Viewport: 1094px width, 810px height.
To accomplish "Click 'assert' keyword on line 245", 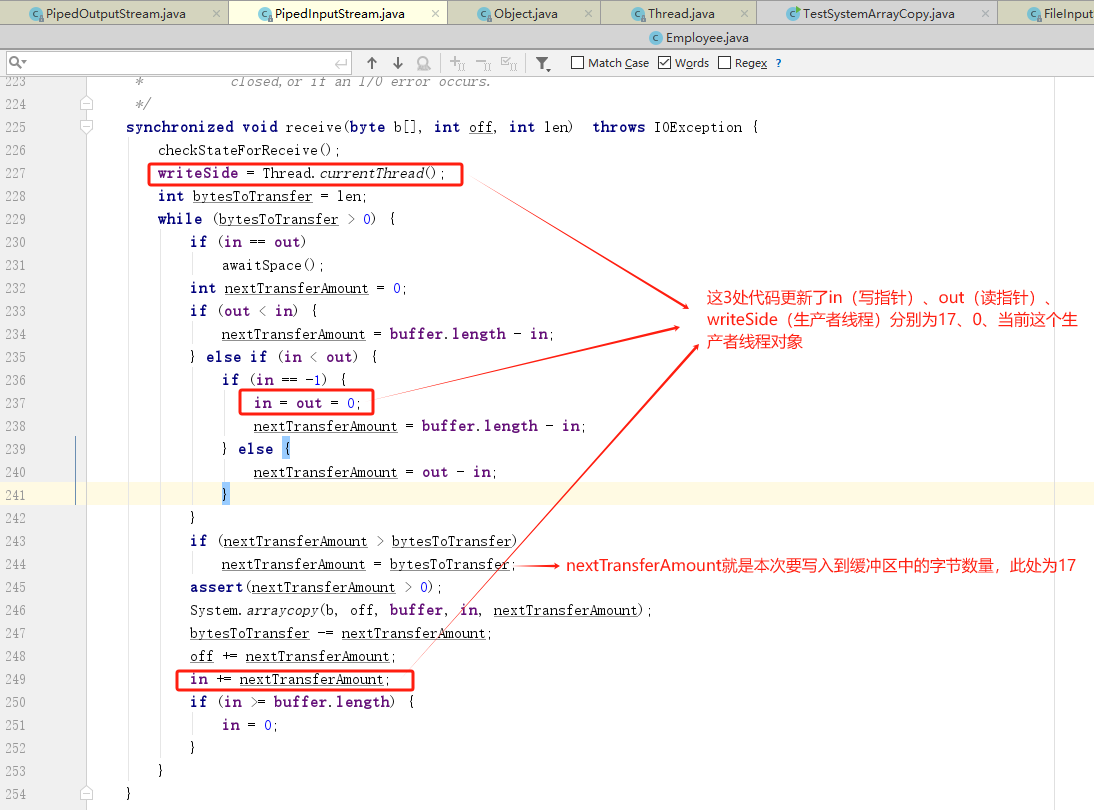I will [216, 587].
